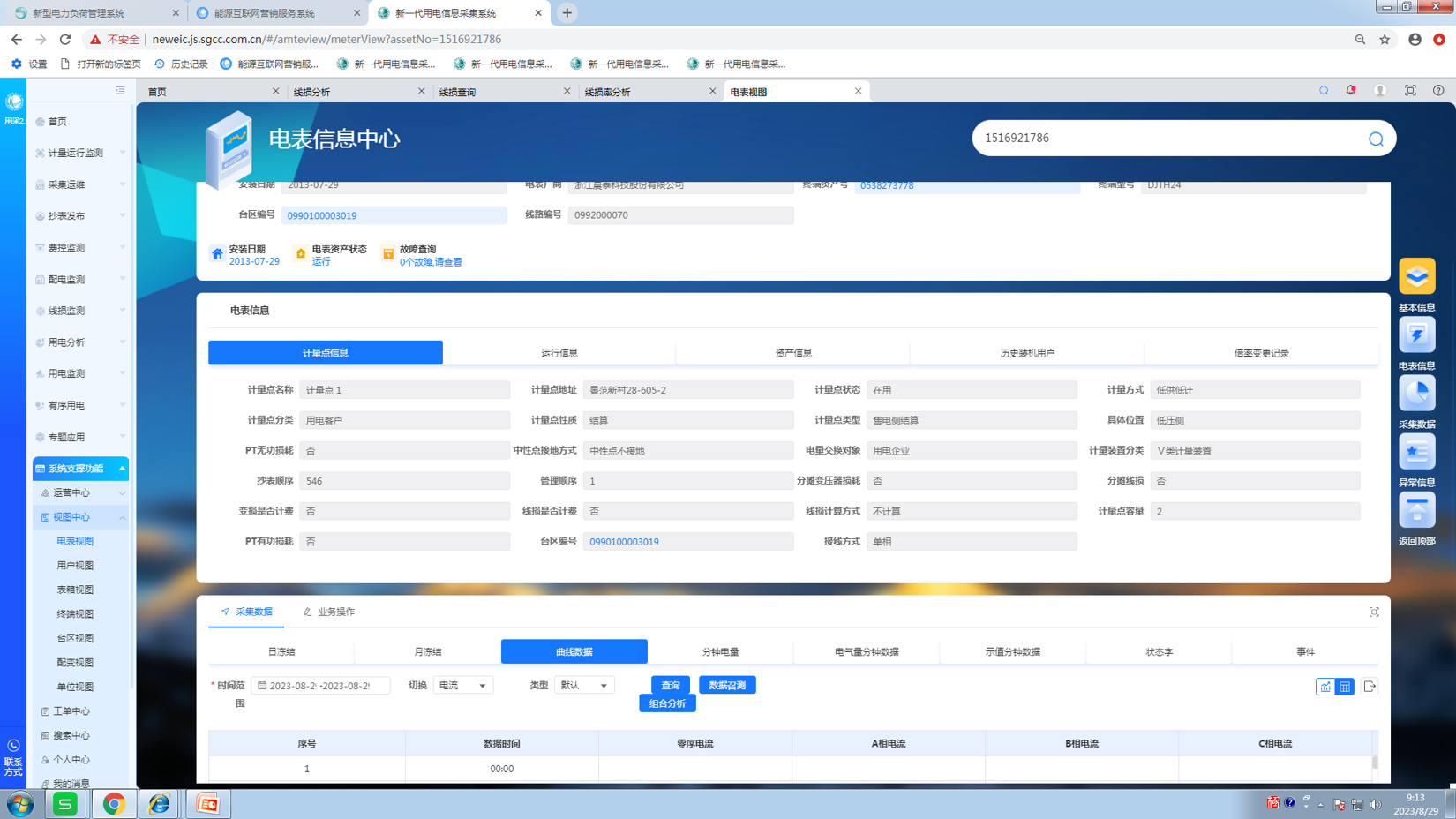
Task: Open the 采集数据 pie chart shortcut
Action: click(x=1416, y=394)
